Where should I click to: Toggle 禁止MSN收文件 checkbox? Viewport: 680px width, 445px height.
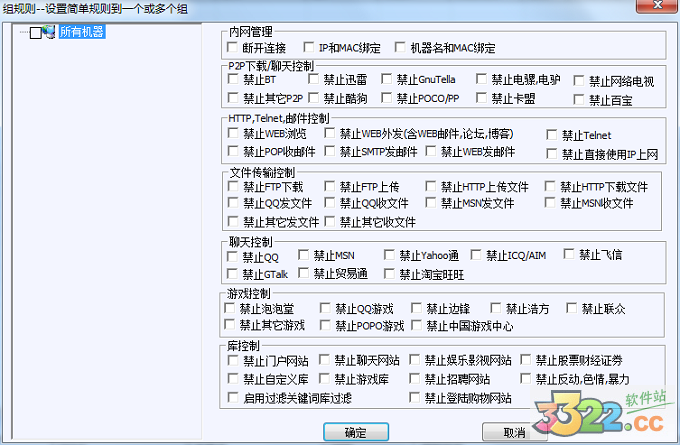coord(550,203)
